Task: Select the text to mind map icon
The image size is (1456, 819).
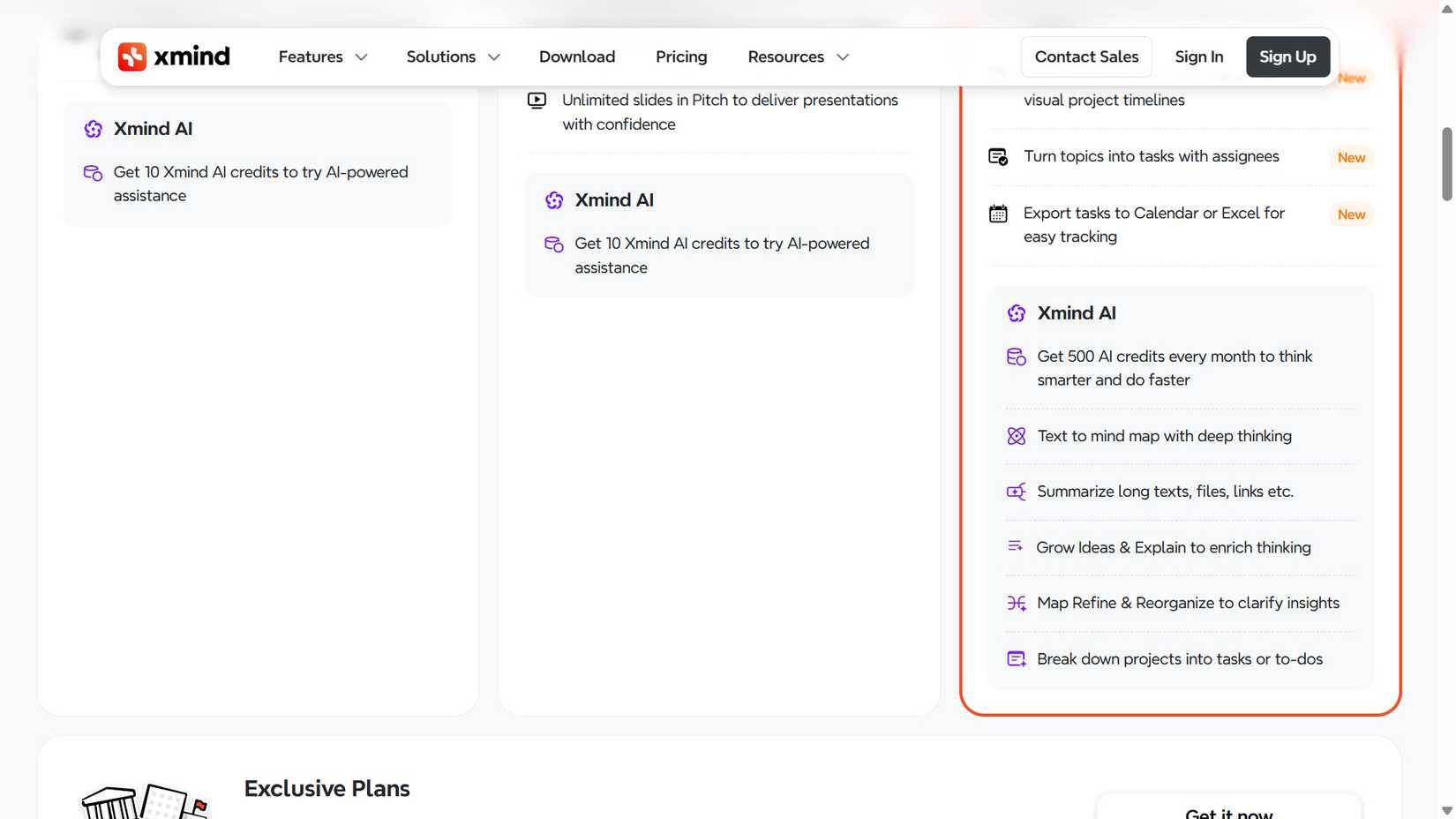Action: click(x=1016, y=436)
